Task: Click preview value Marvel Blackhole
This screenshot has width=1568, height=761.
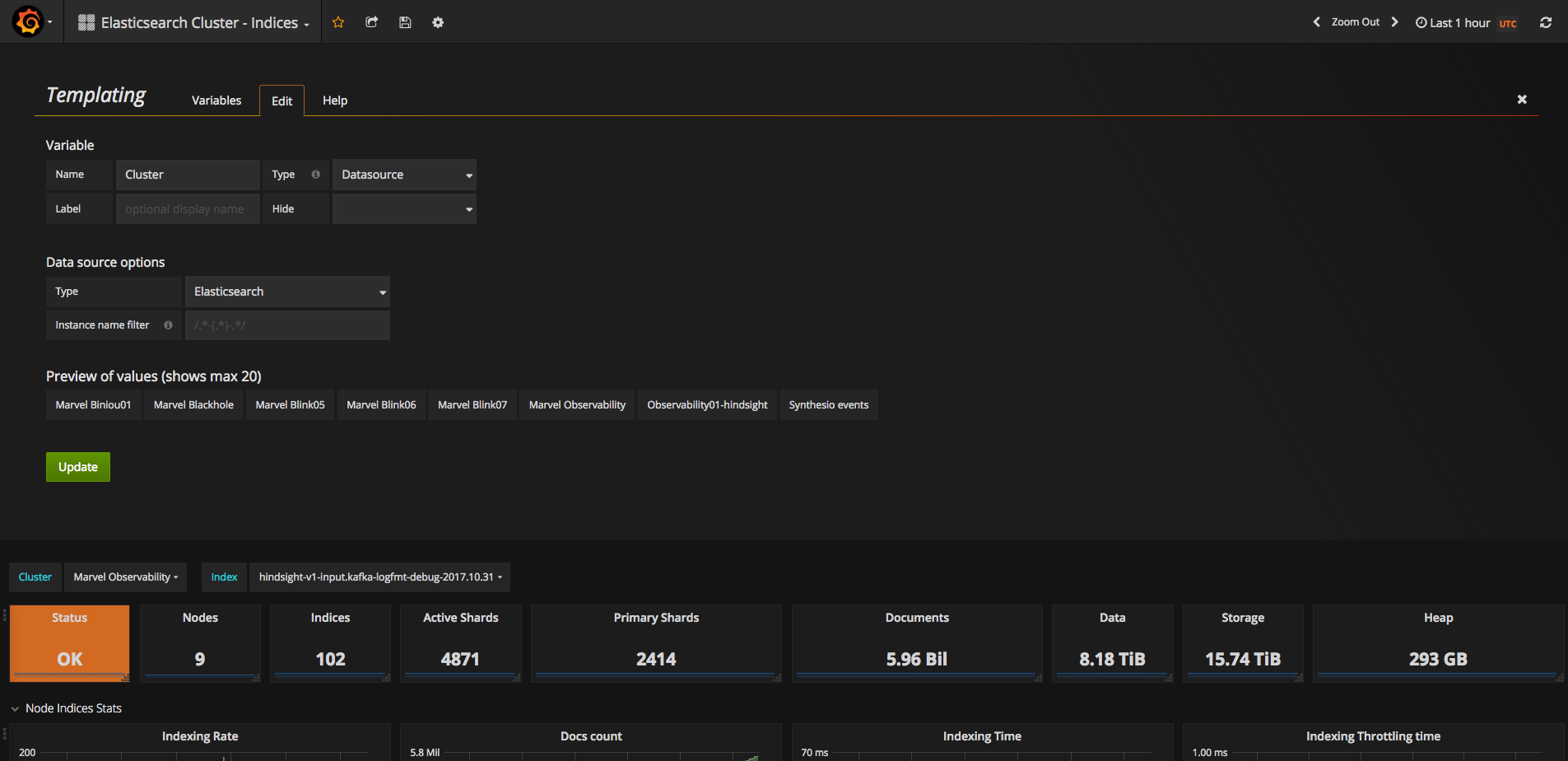Action: coord(193,405)
